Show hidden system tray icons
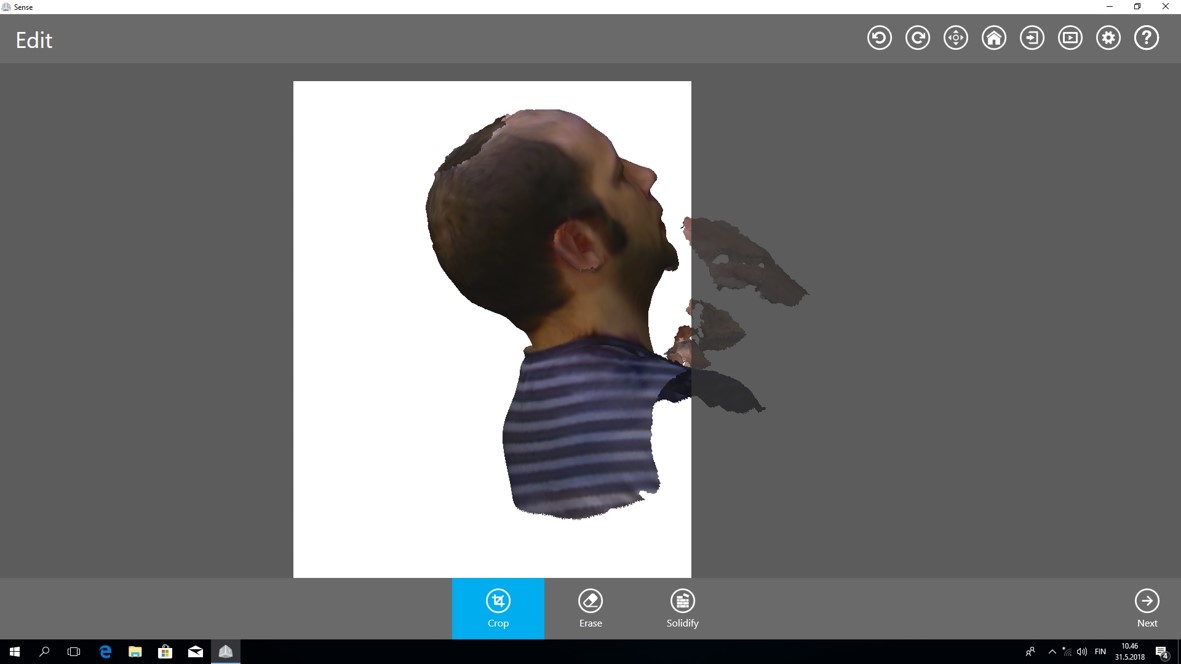This screenshot has width=1181, height=664. click(x=1051, y=652)
